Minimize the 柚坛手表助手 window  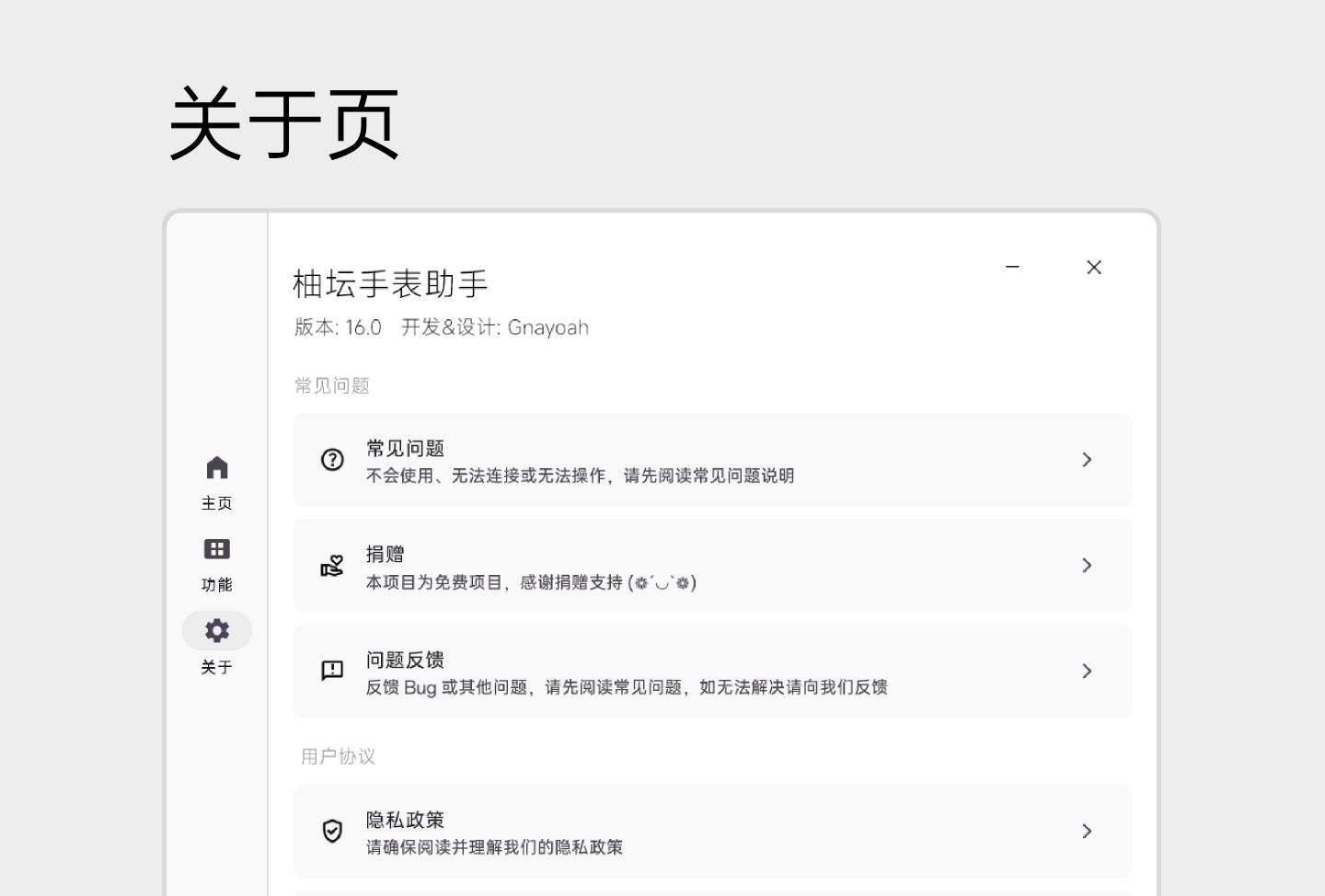click(x=1012, y=267)
